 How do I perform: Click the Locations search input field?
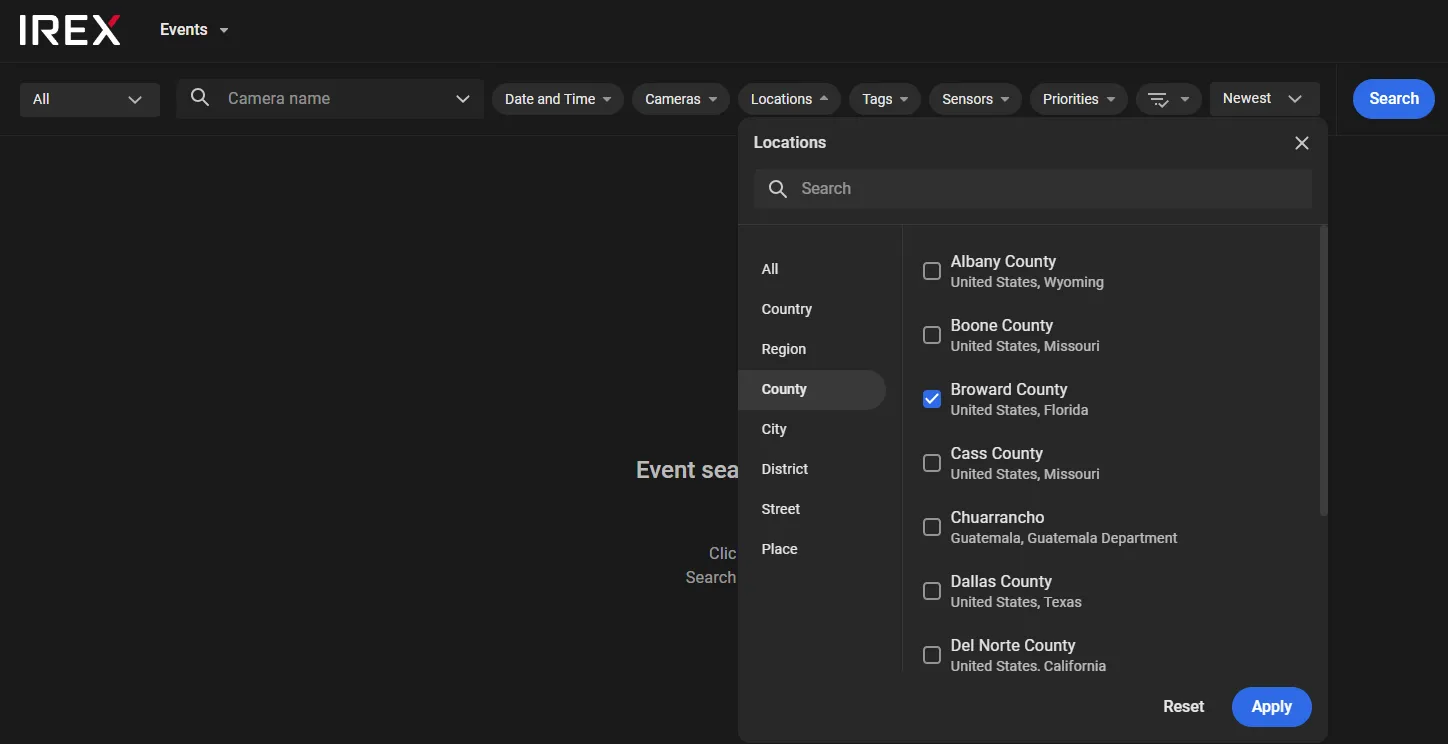[x=1033, y=188]
